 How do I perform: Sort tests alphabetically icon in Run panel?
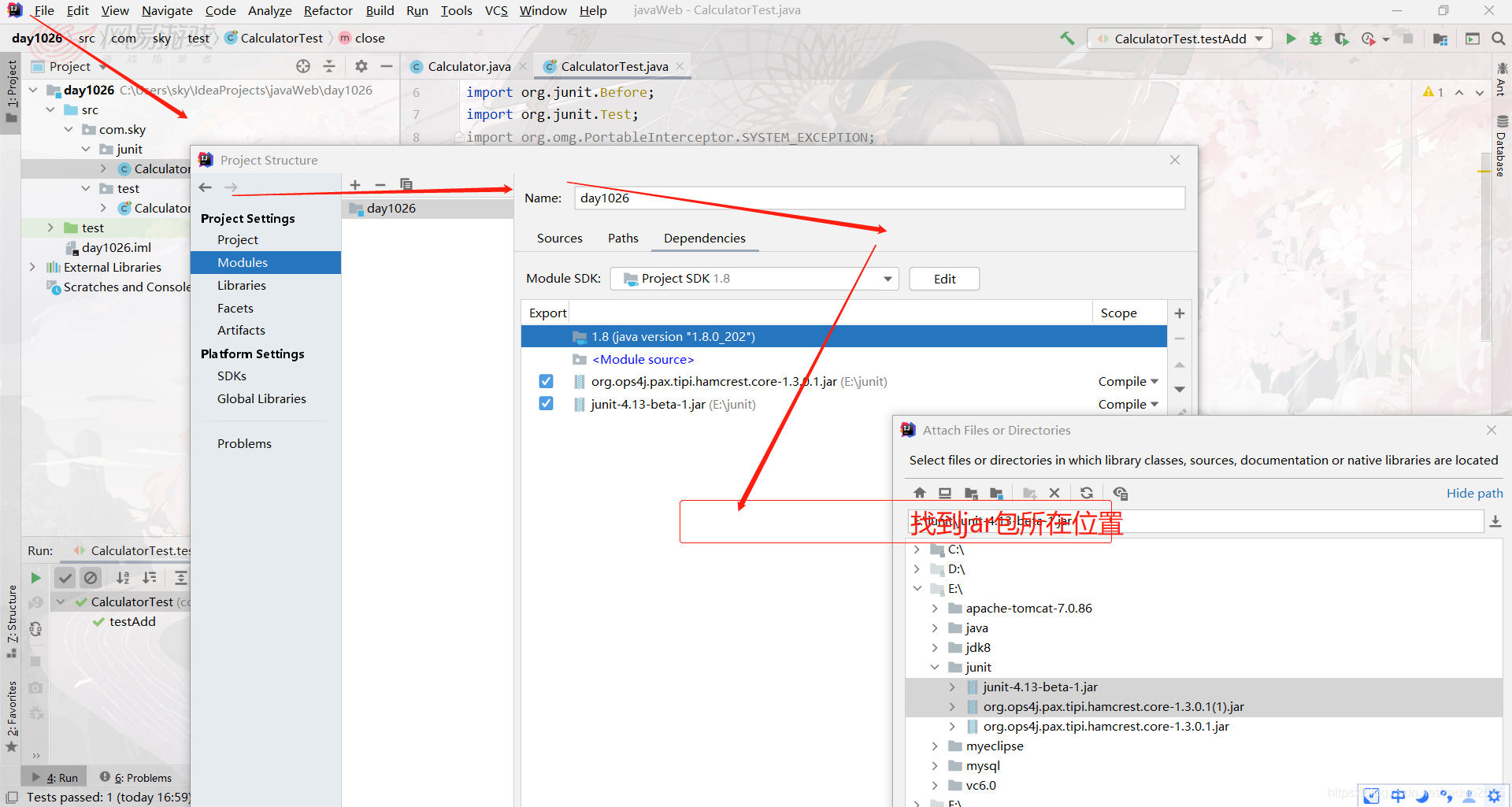pyautogui.click(x=123, y=578)
